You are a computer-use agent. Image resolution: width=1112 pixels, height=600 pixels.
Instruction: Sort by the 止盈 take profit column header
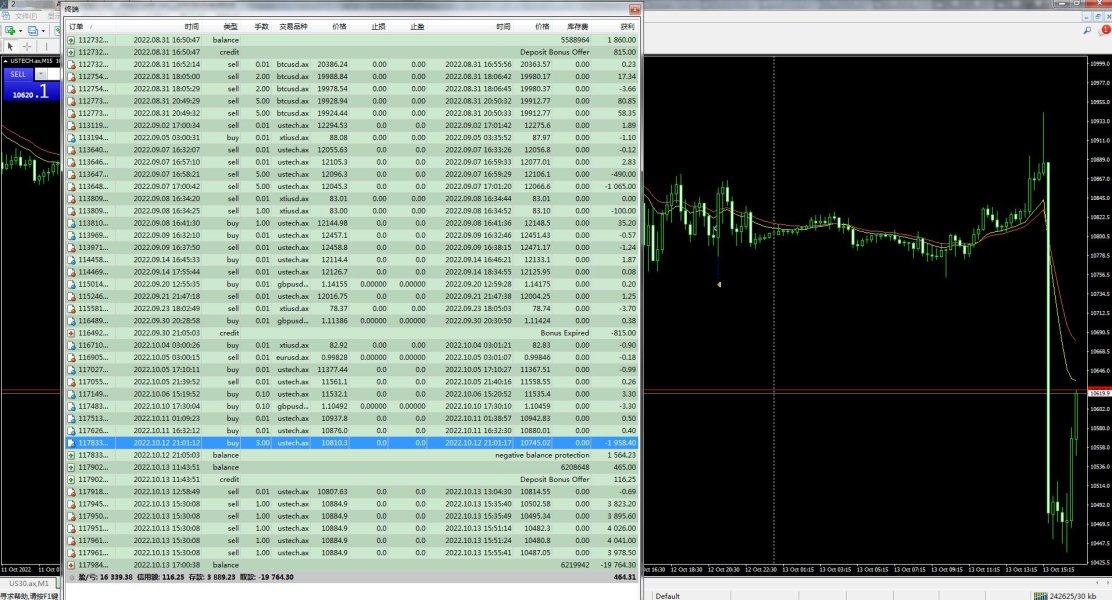click(417, 26)
